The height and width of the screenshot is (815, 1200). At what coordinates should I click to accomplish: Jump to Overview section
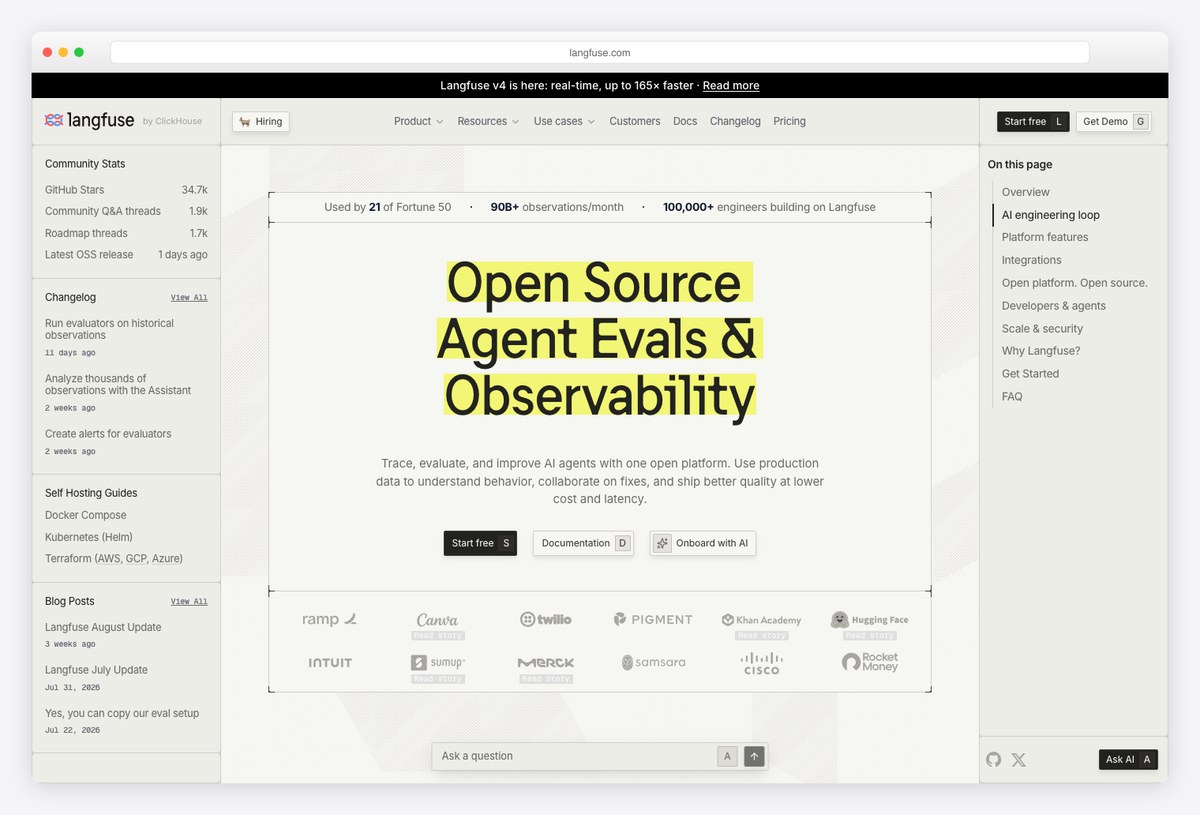coord(1026,192)
